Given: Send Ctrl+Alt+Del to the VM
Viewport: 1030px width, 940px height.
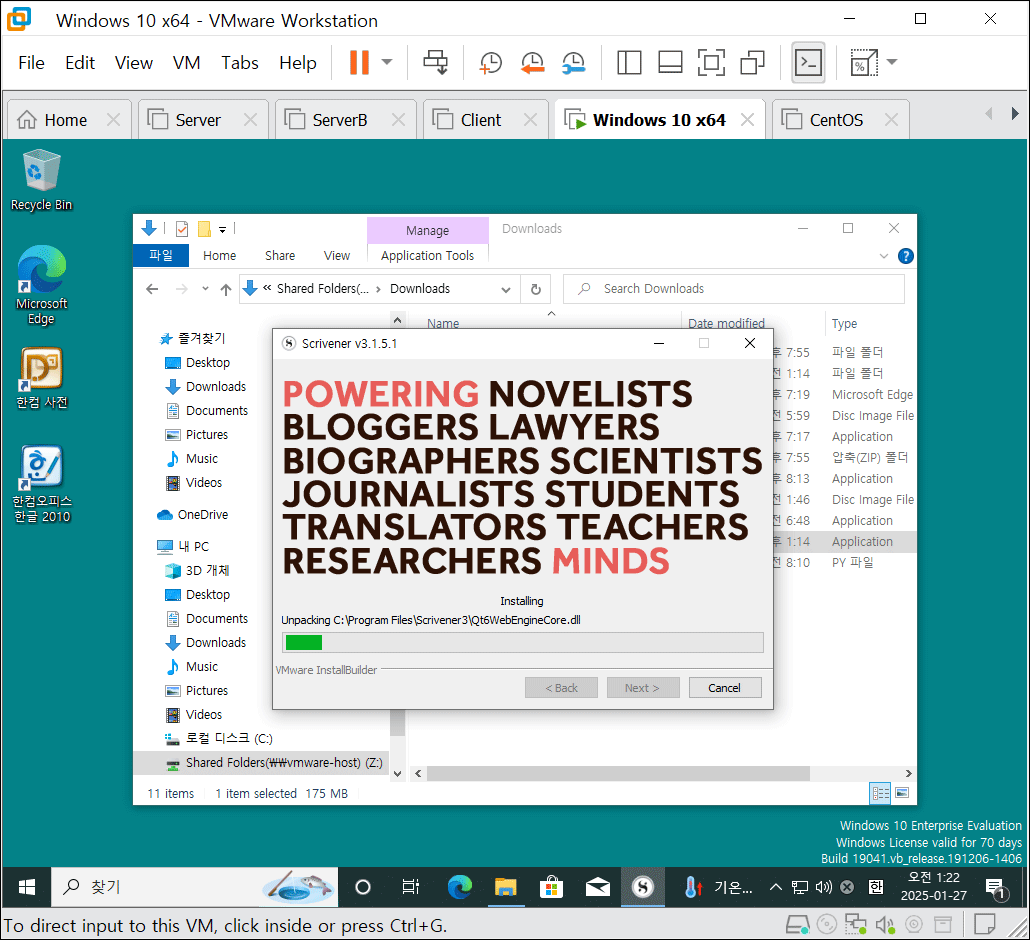Looking at the screenshot, I should click(435, 62).
